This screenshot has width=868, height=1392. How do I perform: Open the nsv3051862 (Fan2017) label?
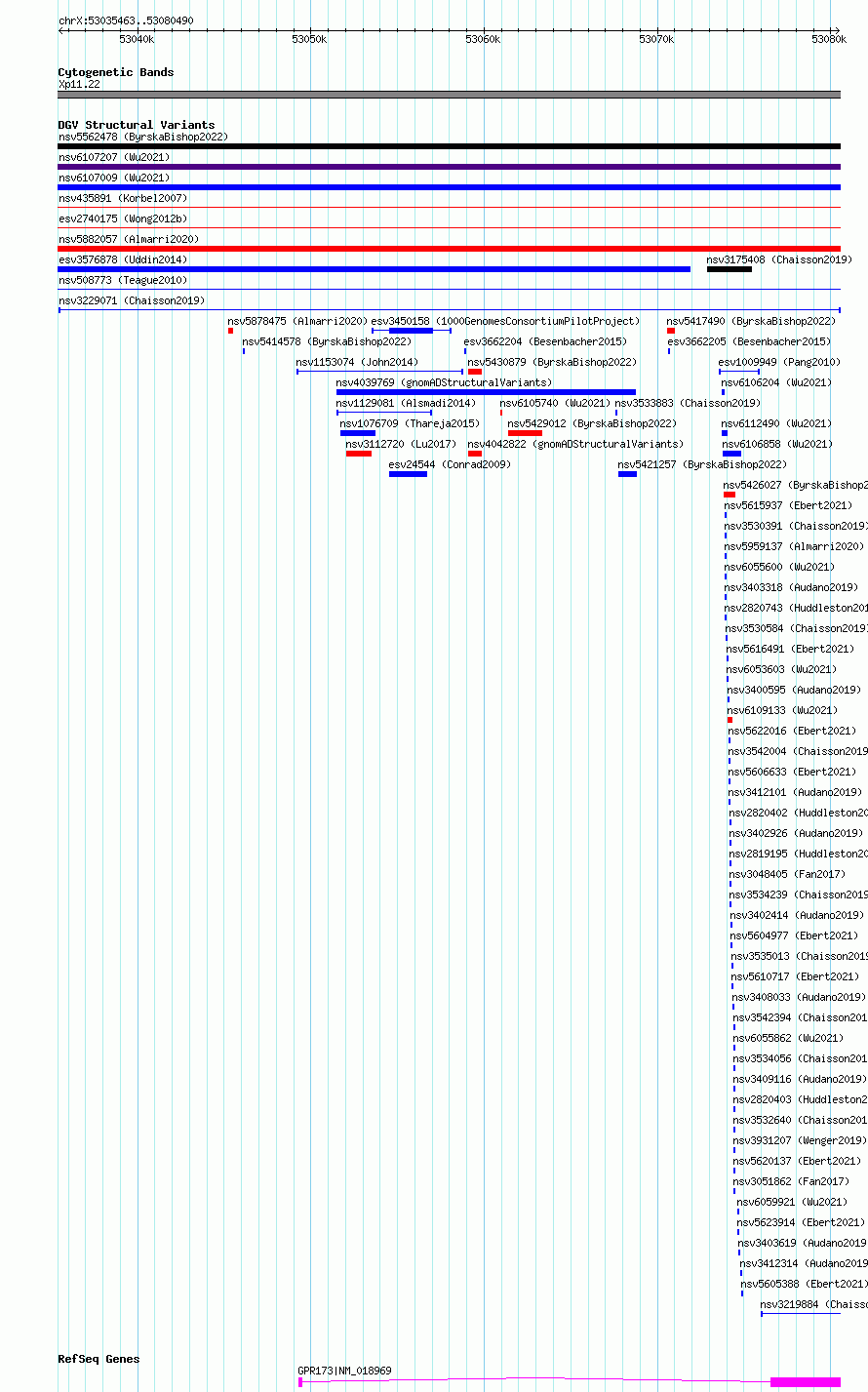(793, 1181)
